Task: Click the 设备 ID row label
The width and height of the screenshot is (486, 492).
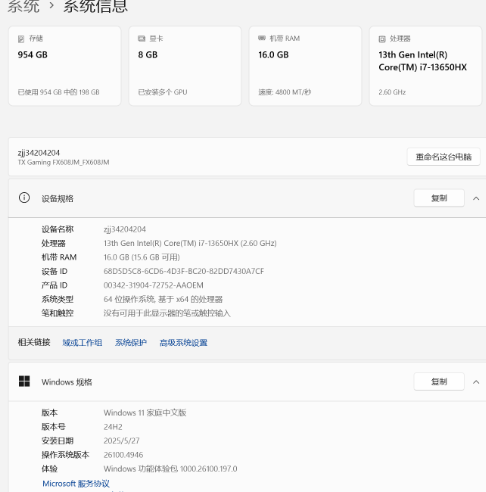Action: click(54, 271)
